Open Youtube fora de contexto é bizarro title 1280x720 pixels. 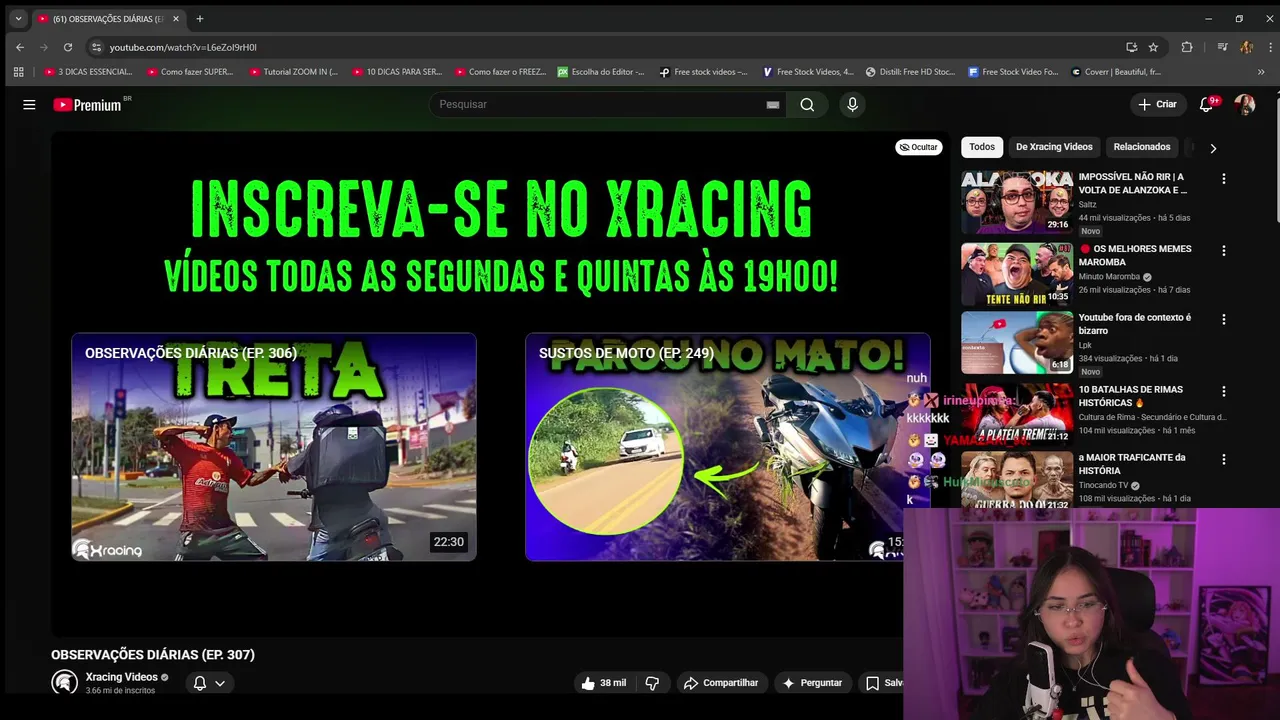point(1135,324)
